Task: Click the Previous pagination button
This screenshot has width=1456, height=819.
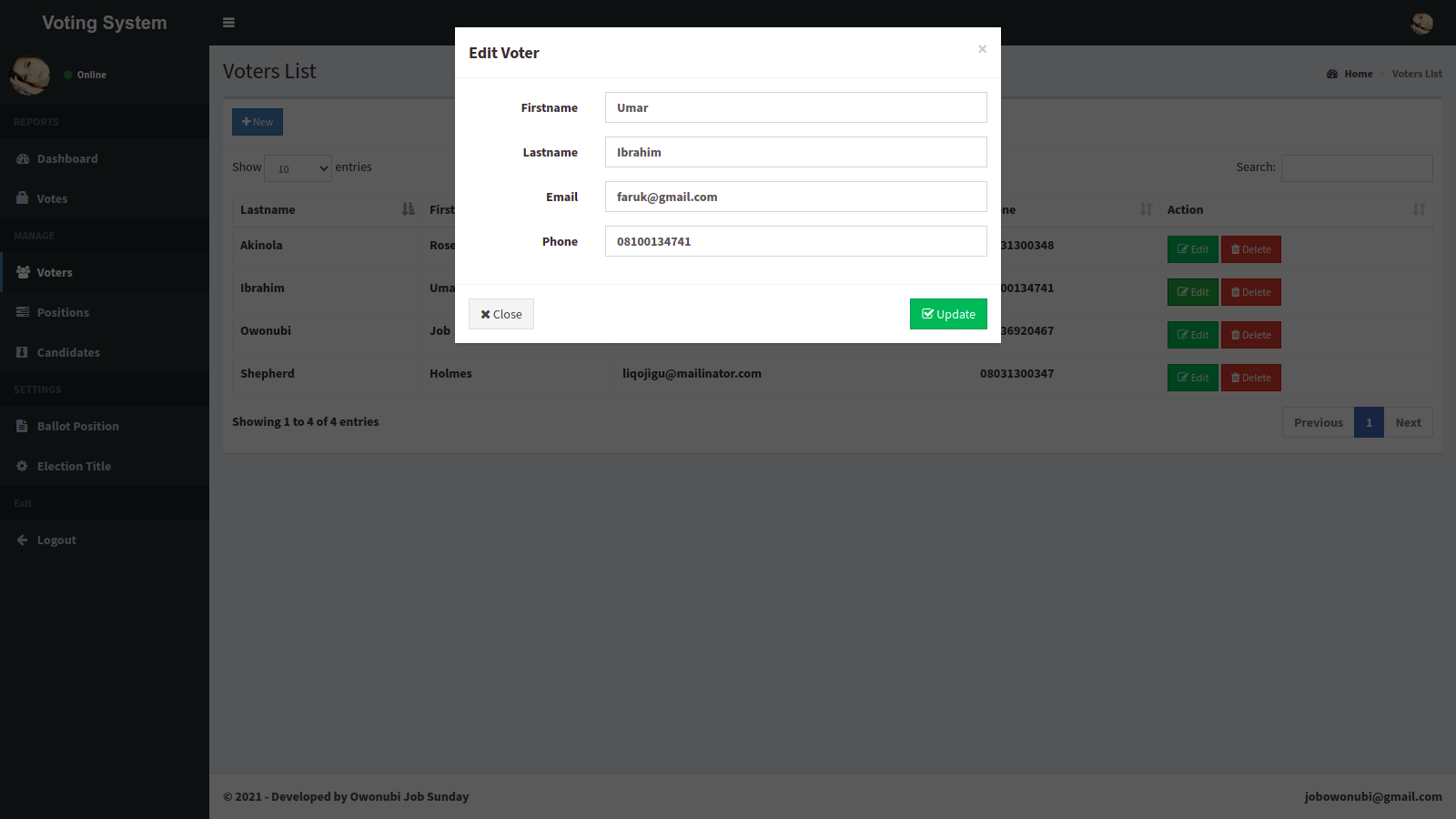Action: (1319, 422)
